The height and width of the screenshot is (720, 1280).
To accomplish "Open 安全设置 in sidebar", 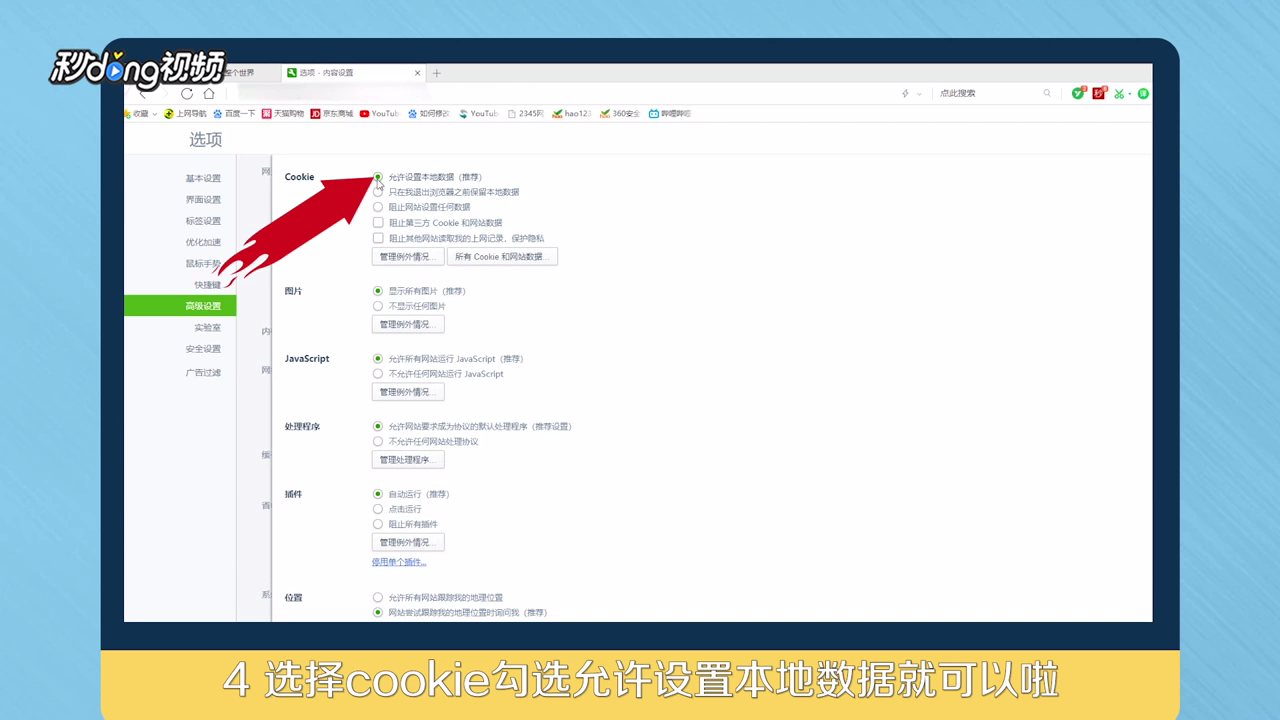I will coord(203,349).
